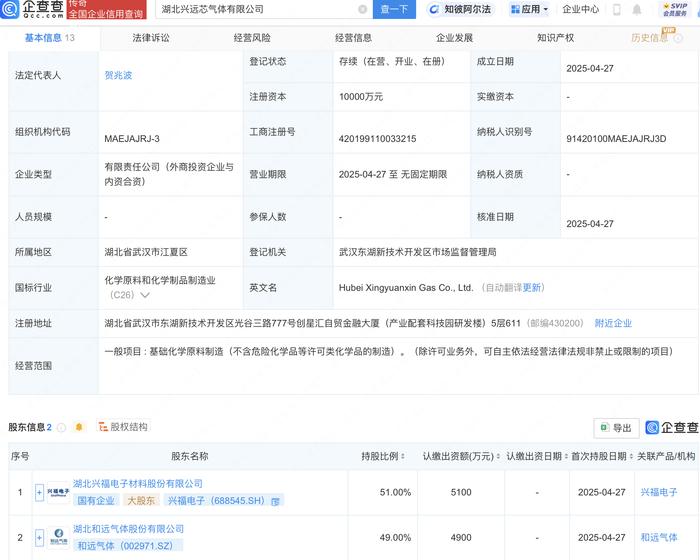Switch to the 经营风险 tab
The width and height of the screenshot is (700, 560).
pyautogui.click(x=252, y=38)
